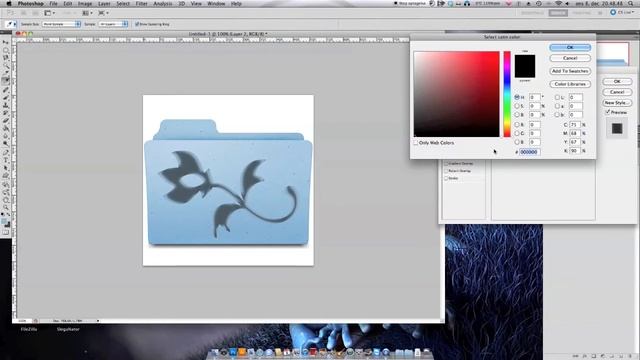Viewport: 640px width, 360px height.
Task: Select the R red radio button
Action: [517, 124]
